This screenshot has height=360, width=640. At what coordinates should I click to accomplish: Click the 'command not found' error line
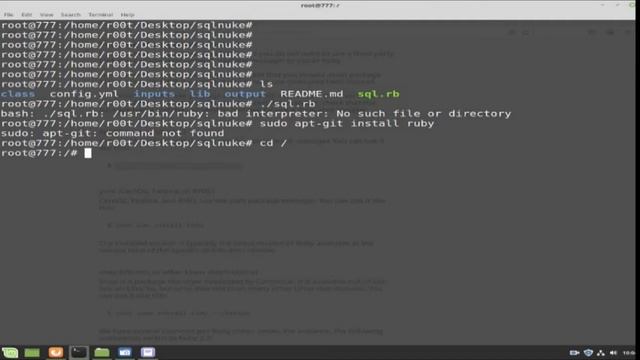[x=113, y=133]
